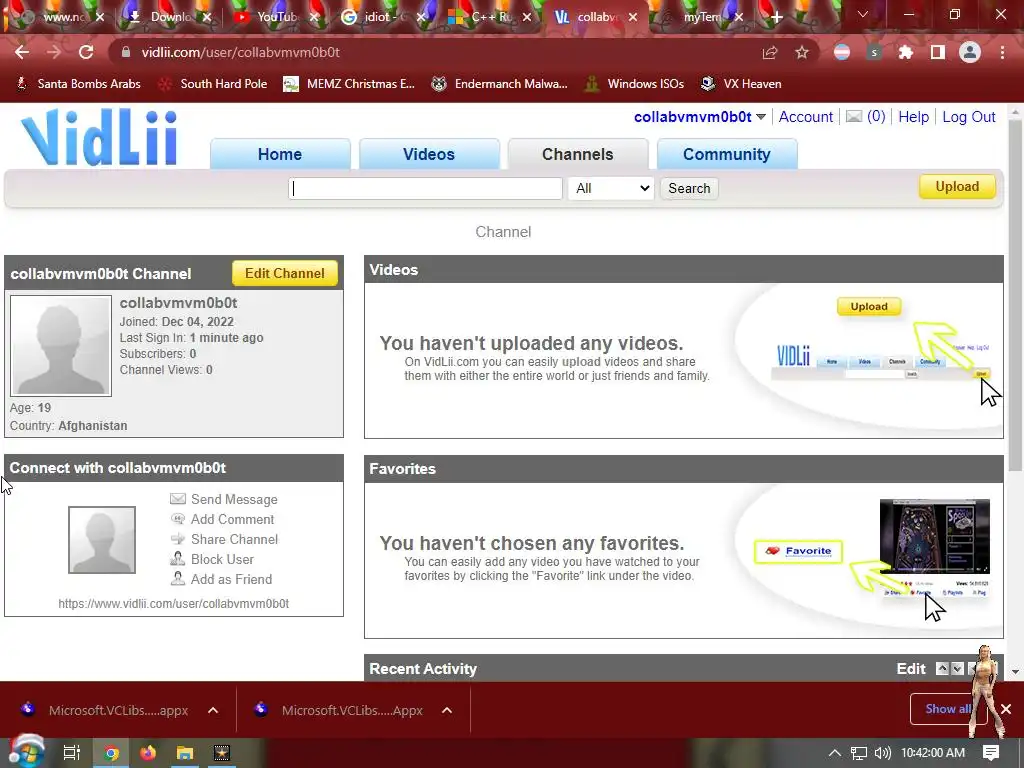Viewport: 1024px width, 768px height.
Task: Open the Help link
Action: tap(913, 117)
